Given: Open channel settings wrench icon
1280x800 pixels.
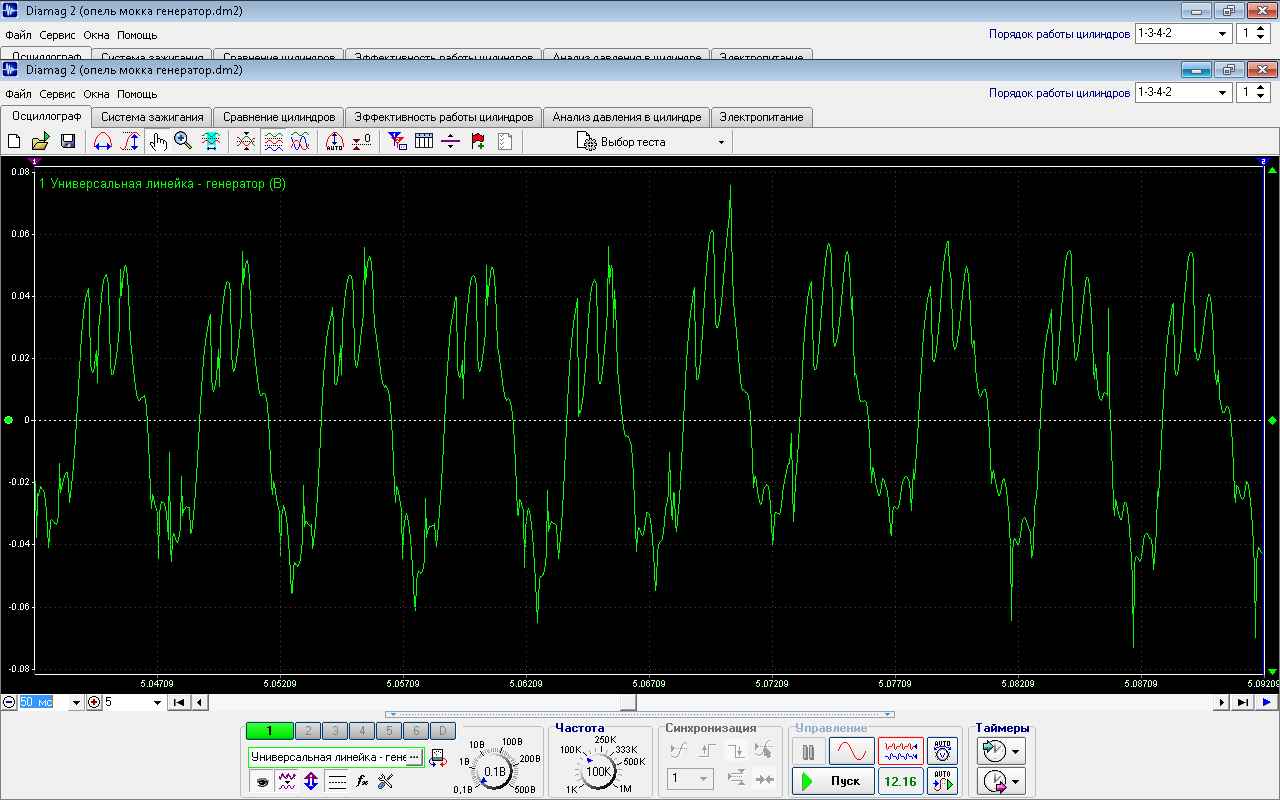Looking at the screenshot, I should pyautogui.click(x=386, y=781).
